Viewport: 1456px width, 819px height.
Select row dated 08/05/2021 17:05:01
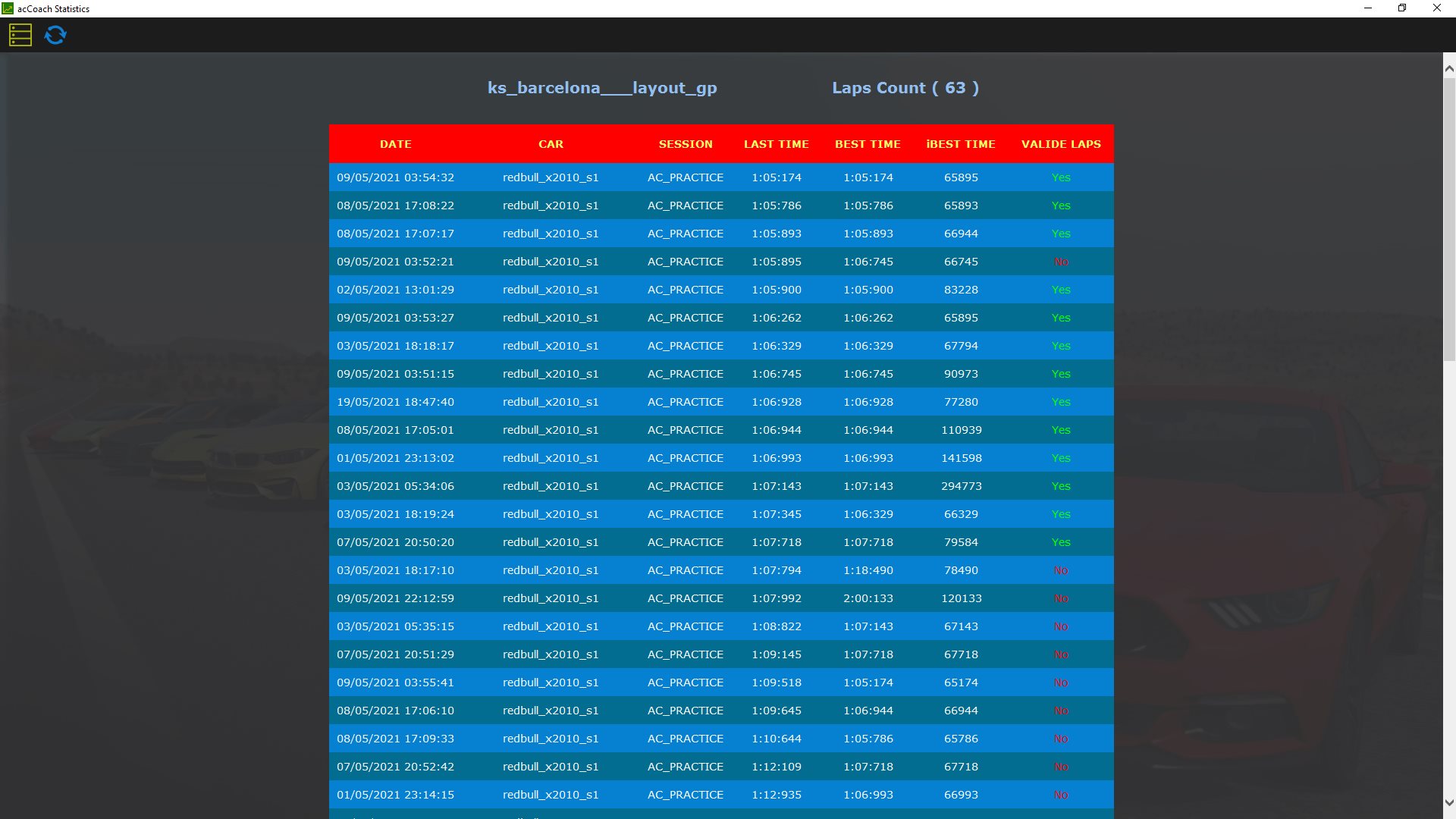721,430
